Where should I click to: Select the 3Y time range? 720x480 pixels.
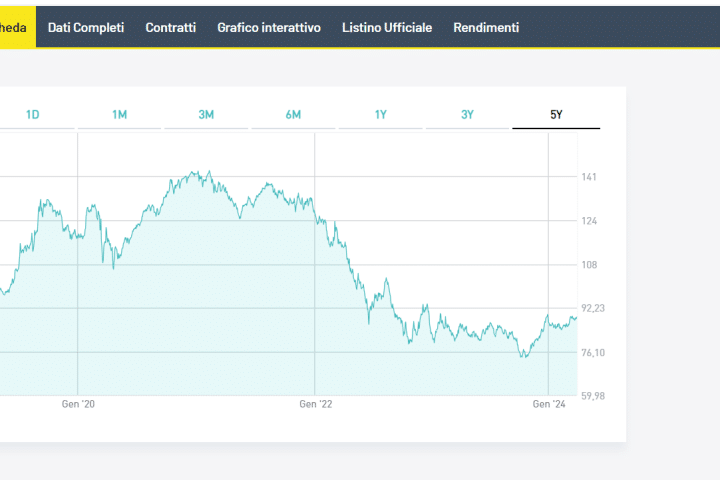coord(467,115)
